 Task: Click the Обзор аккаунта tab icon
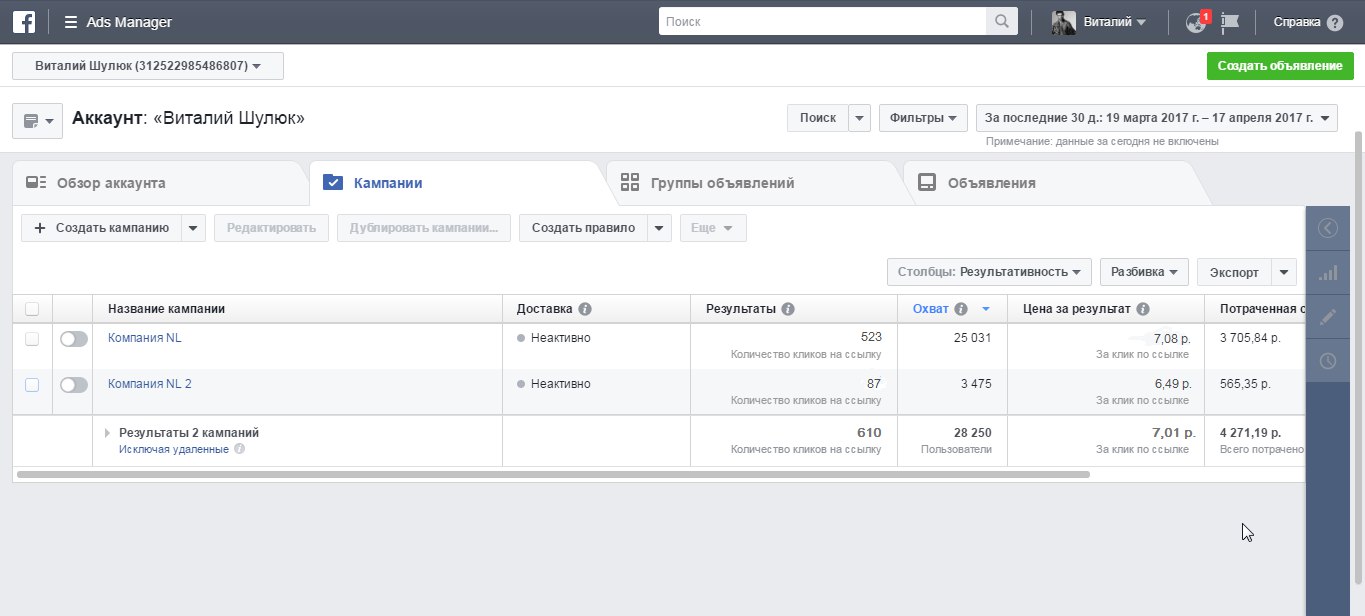coord(36,183)
